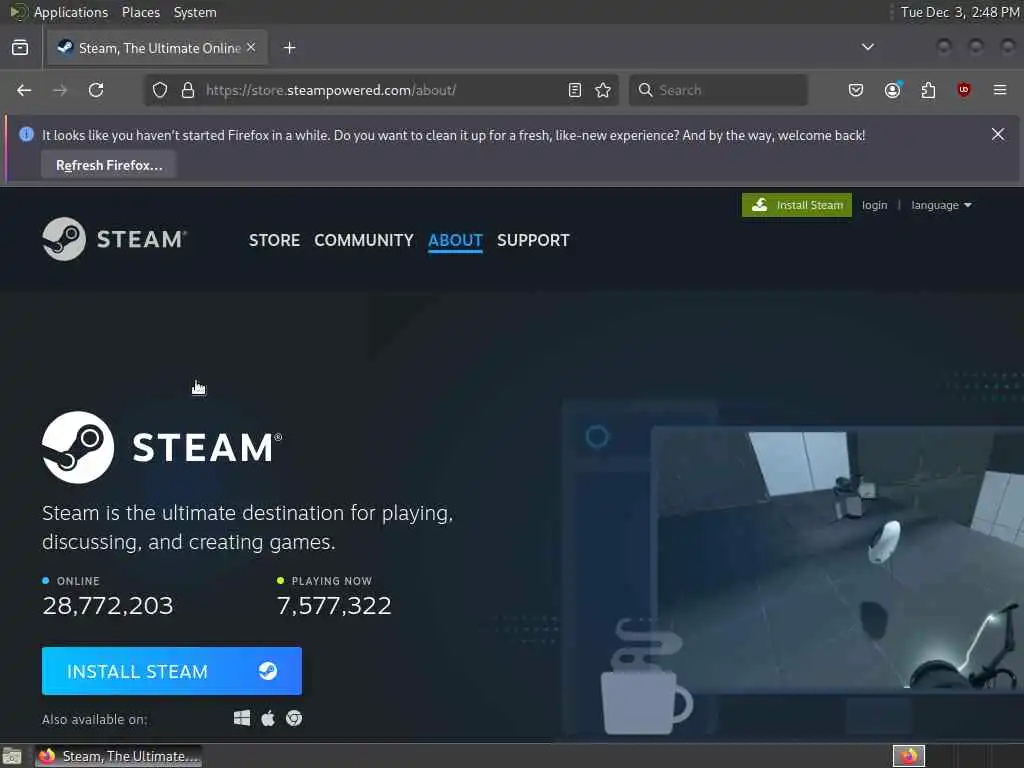The height and width of the screenshot is (768, 1024).
Task: Open a new browser tab
Action: click(290, 48)
